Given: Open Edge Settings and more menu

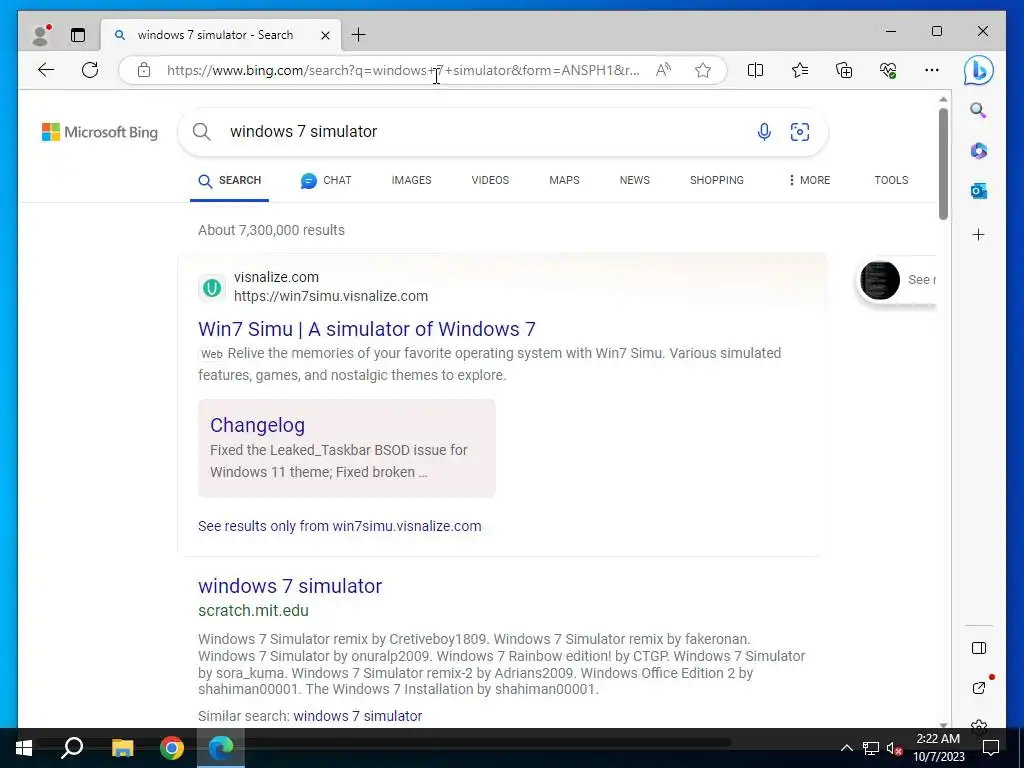Looking at the screenshot, I should click(x=932, y=70).
